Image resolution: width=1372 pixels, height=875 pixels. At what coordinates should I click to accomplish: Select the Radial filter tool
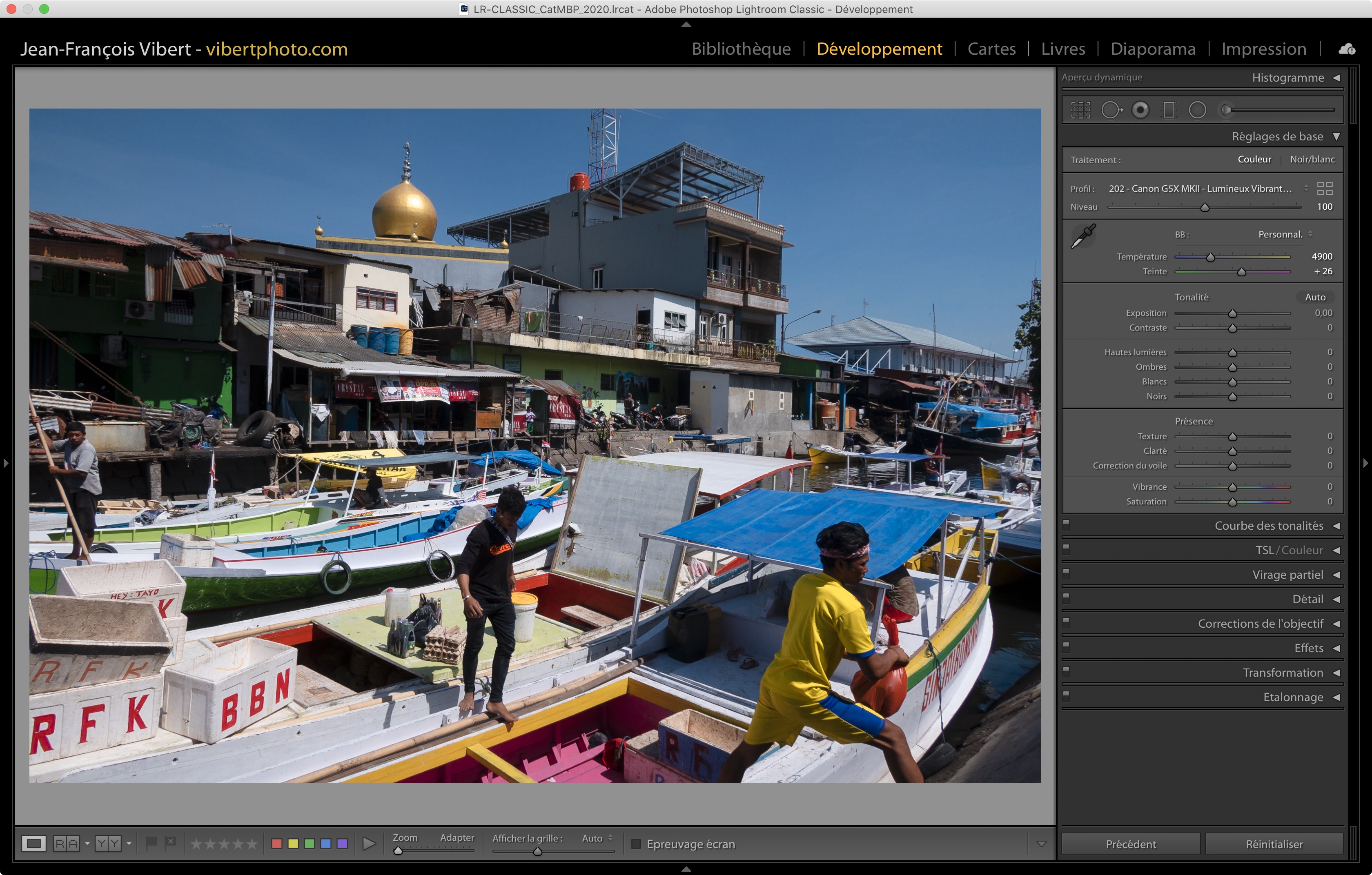tap(1197, 110)
